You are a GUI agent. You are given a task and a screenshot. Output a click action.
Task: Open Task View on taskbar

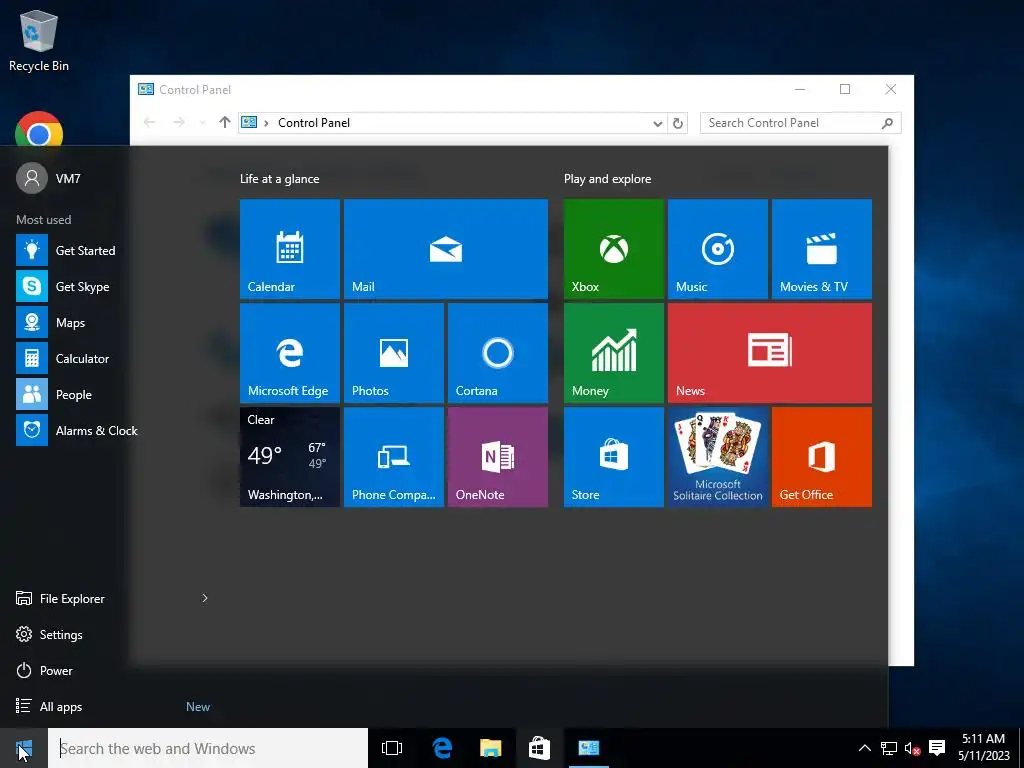[392, 748]
